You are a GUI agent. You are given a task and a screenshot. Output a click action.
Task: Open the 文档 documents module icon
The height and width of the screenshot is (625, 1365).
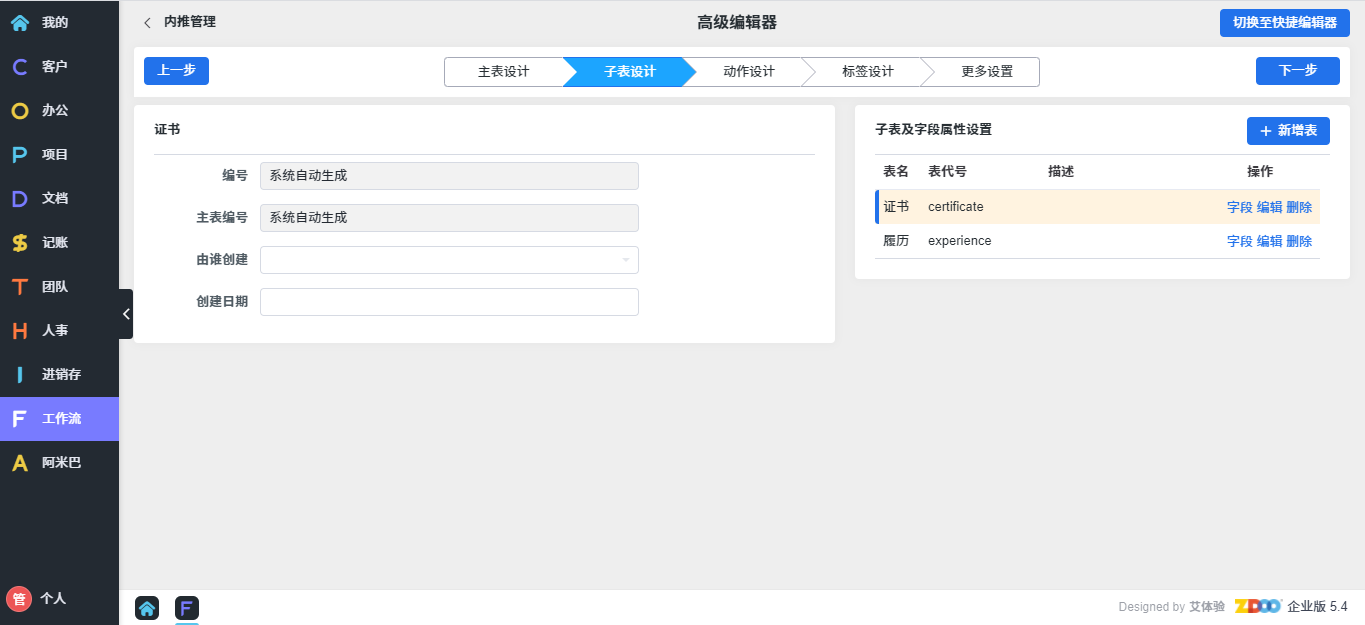(20, 198)
